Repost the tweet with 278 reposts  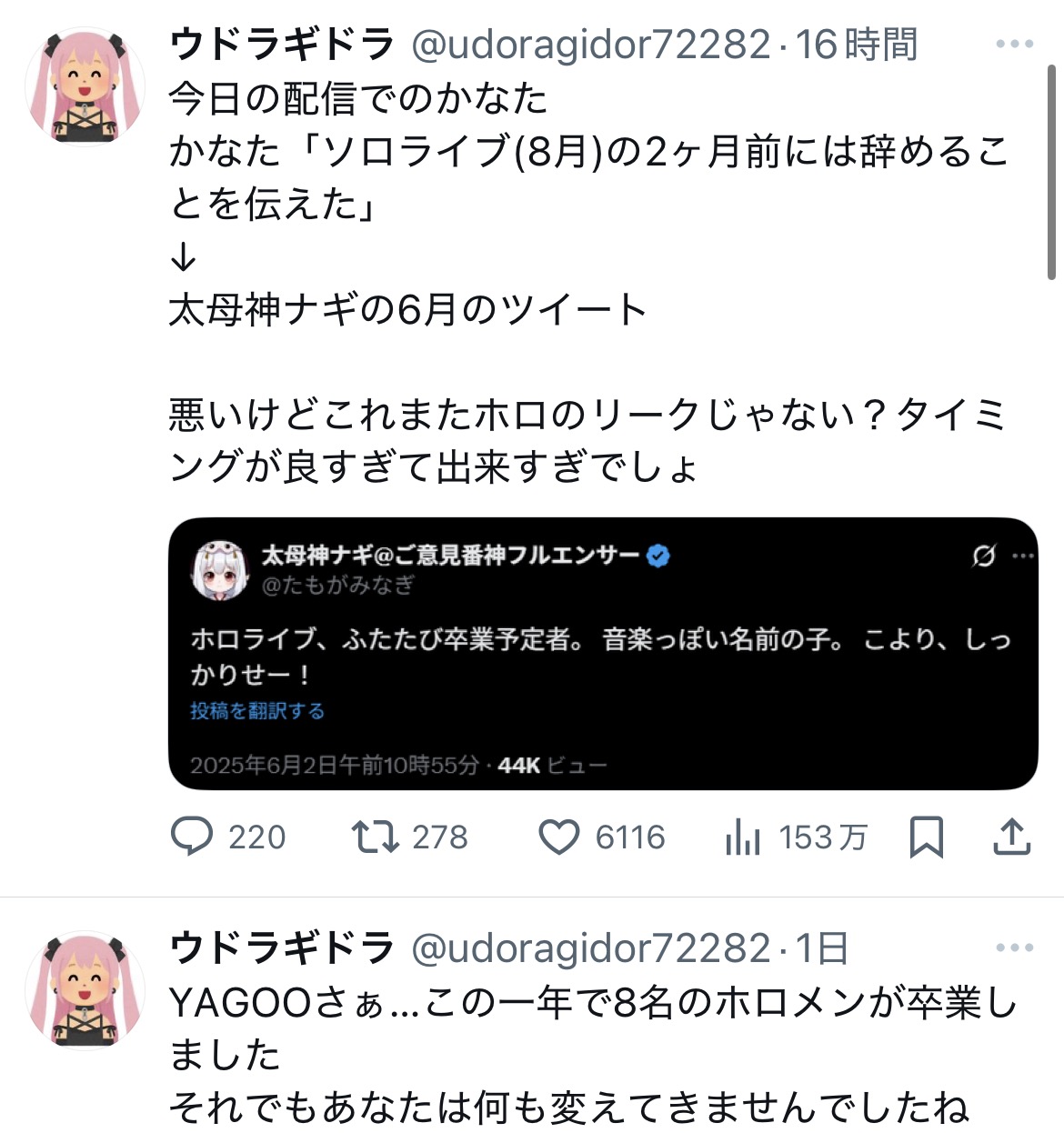point(376,837)
